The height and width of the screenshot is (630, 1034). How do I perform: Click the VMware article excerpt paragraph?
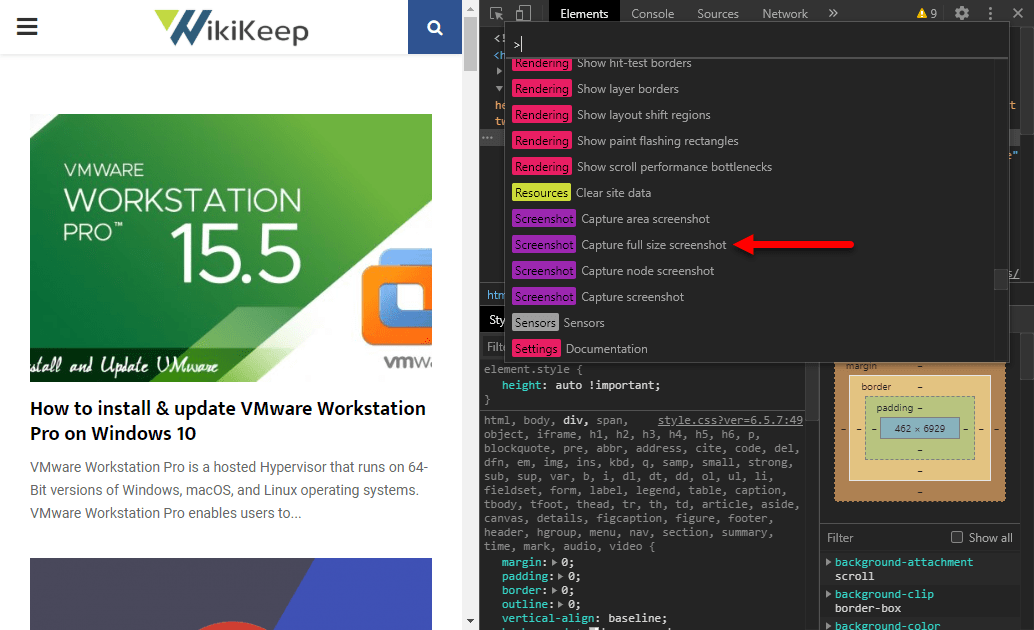click(x=229, y=490)
